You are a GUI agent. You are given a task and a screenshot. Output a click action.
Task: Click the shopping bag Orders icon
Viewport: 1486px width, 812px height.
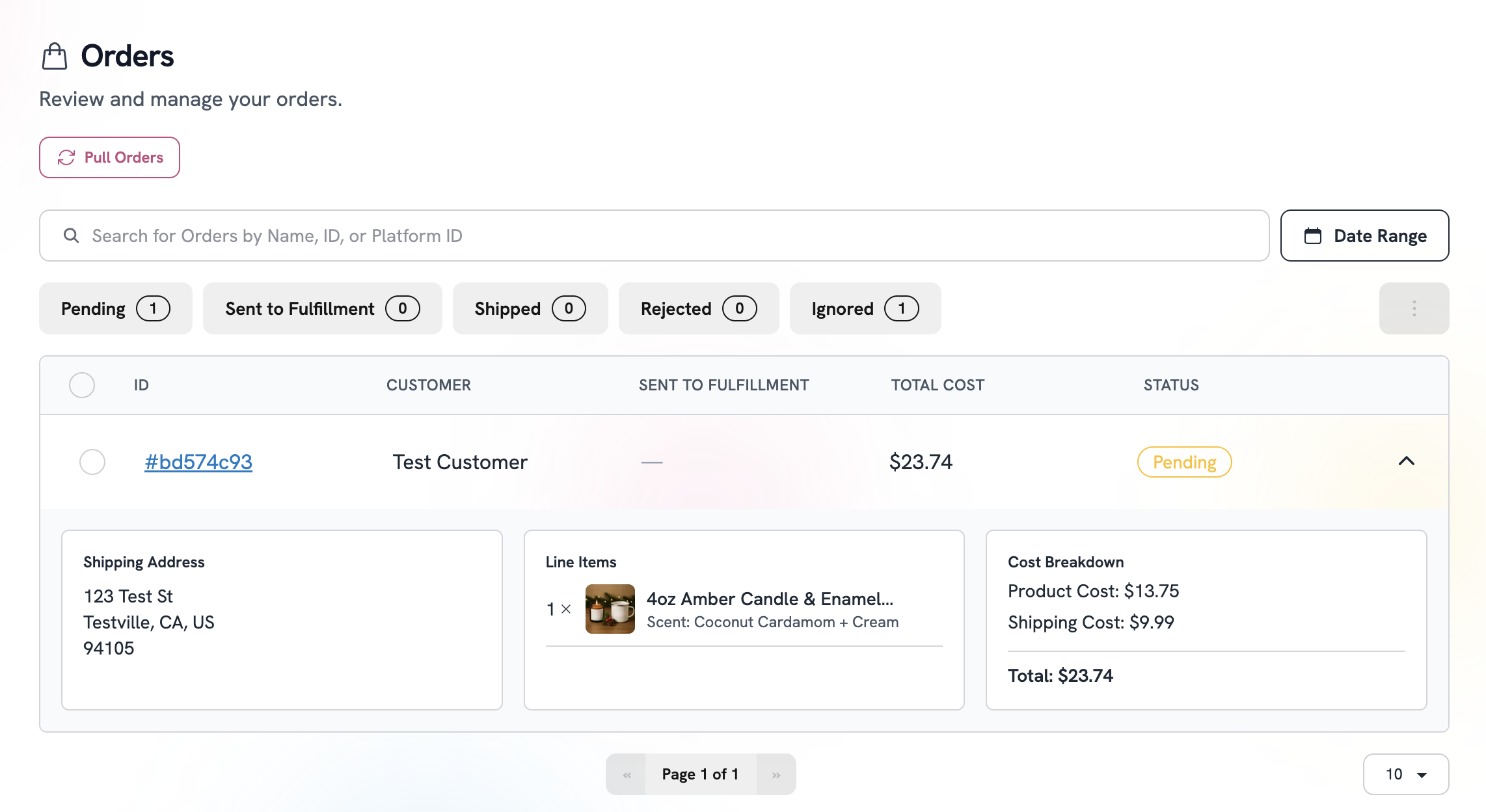[55, 56]
